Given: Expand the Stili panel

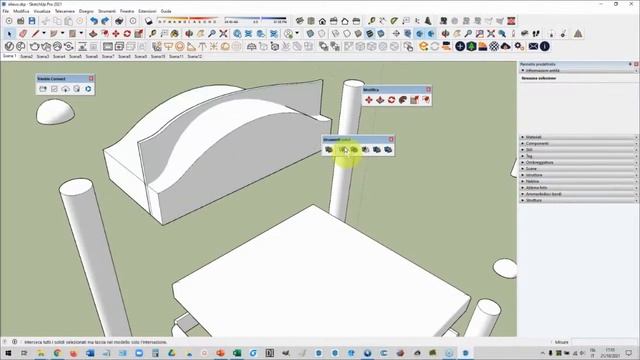Looking at the screenshot, I should pyautogui.click(x=579, y=150).
